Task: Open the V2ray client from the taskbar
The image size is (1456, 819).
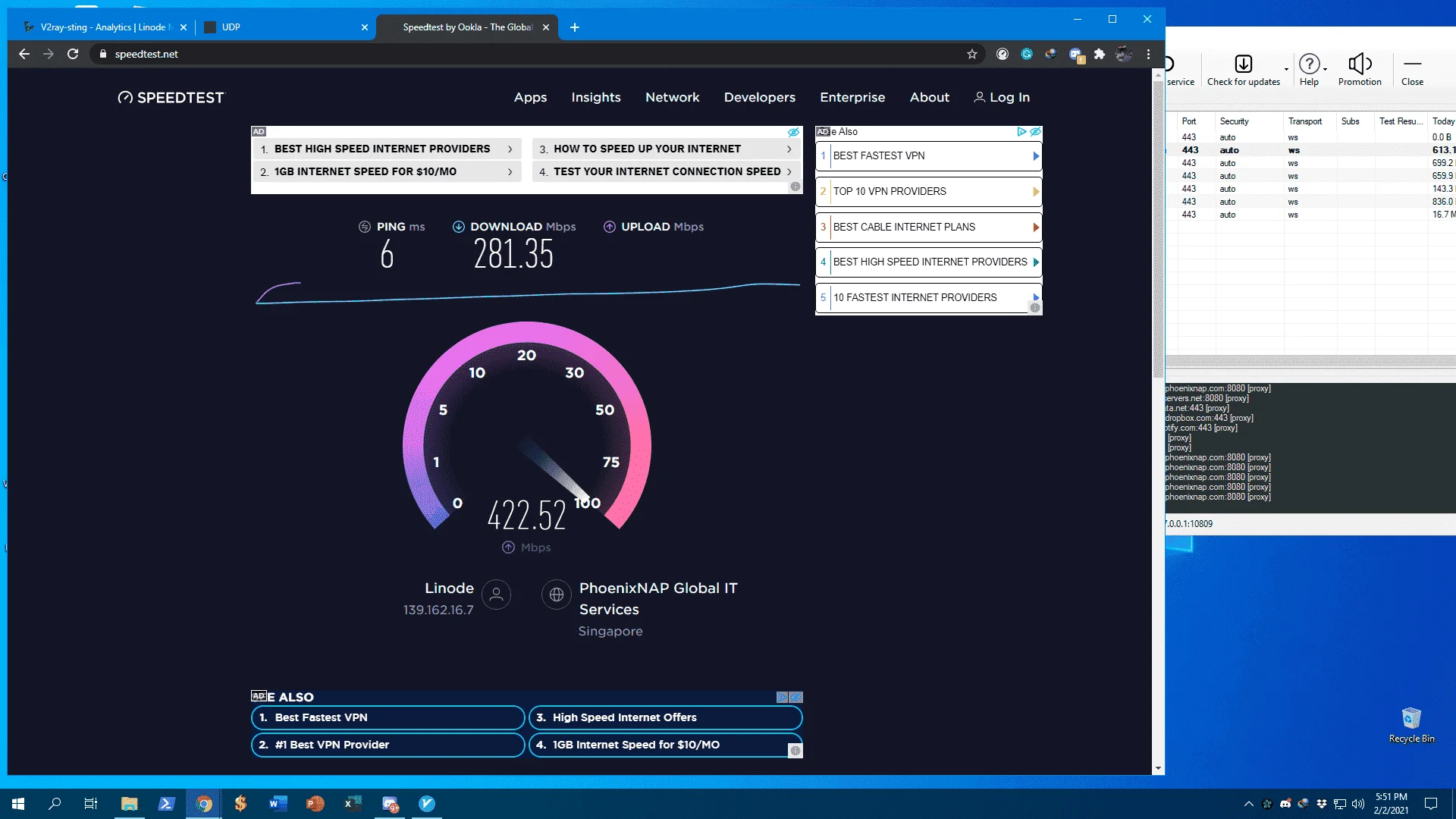Action: [x=427, y=804]
